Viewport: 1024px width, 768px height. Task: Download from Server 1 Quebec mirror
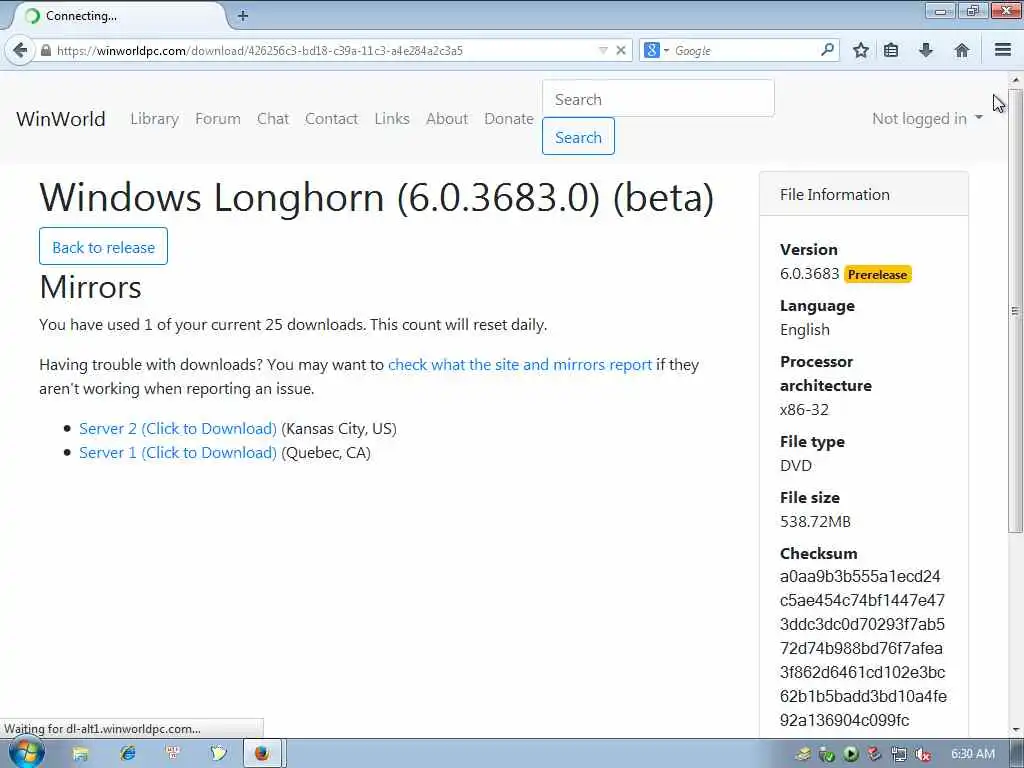(178, 453)
